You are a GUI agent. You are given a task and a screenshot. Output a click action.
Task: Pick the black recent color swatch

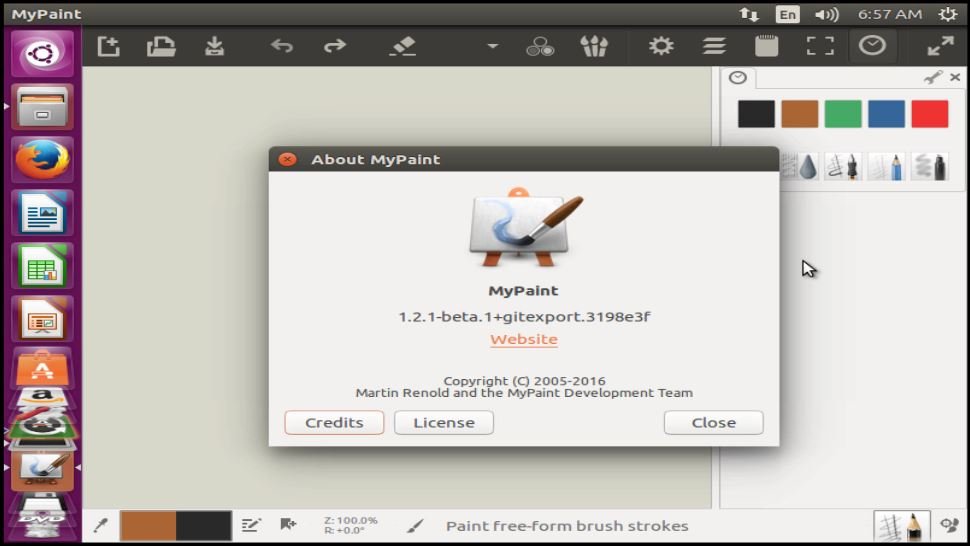coord(756,114)
